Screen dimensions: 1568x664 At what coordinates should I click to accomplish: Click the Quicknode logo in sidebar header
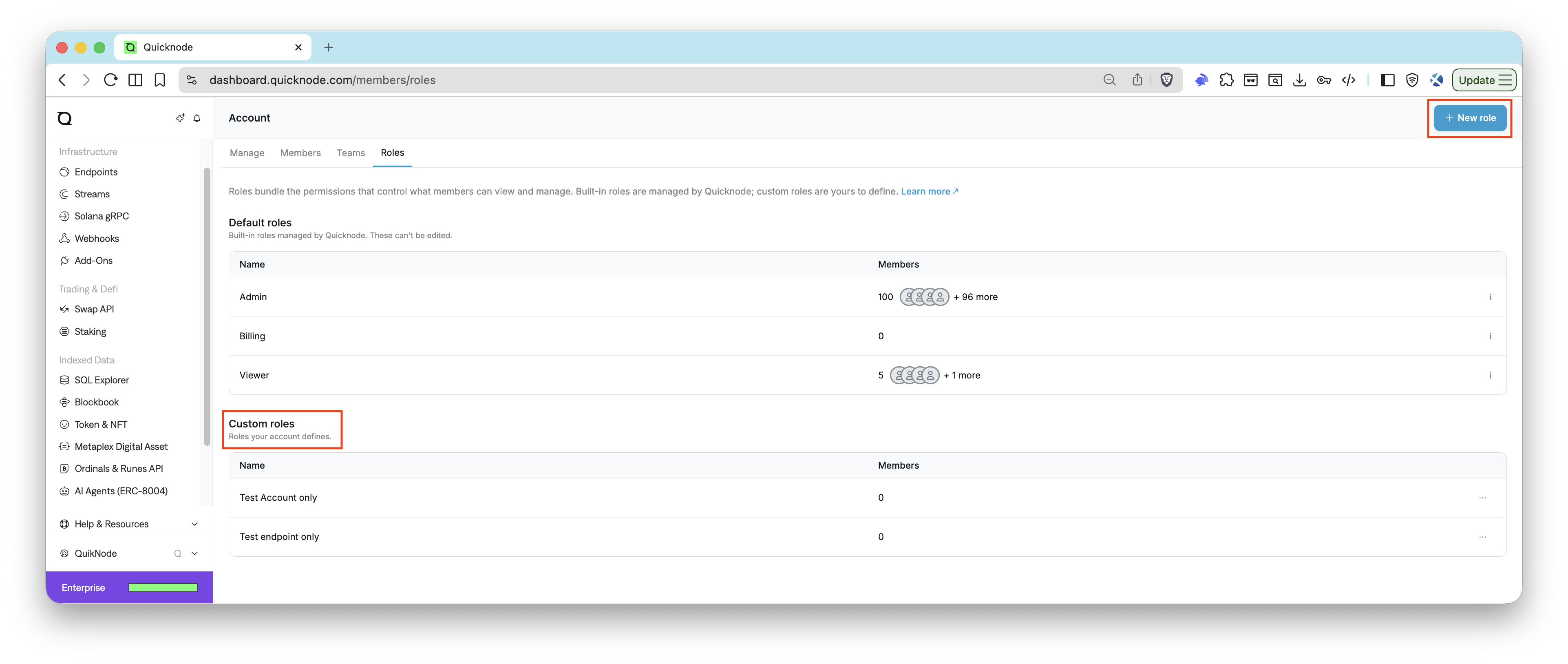click(64, 118)
